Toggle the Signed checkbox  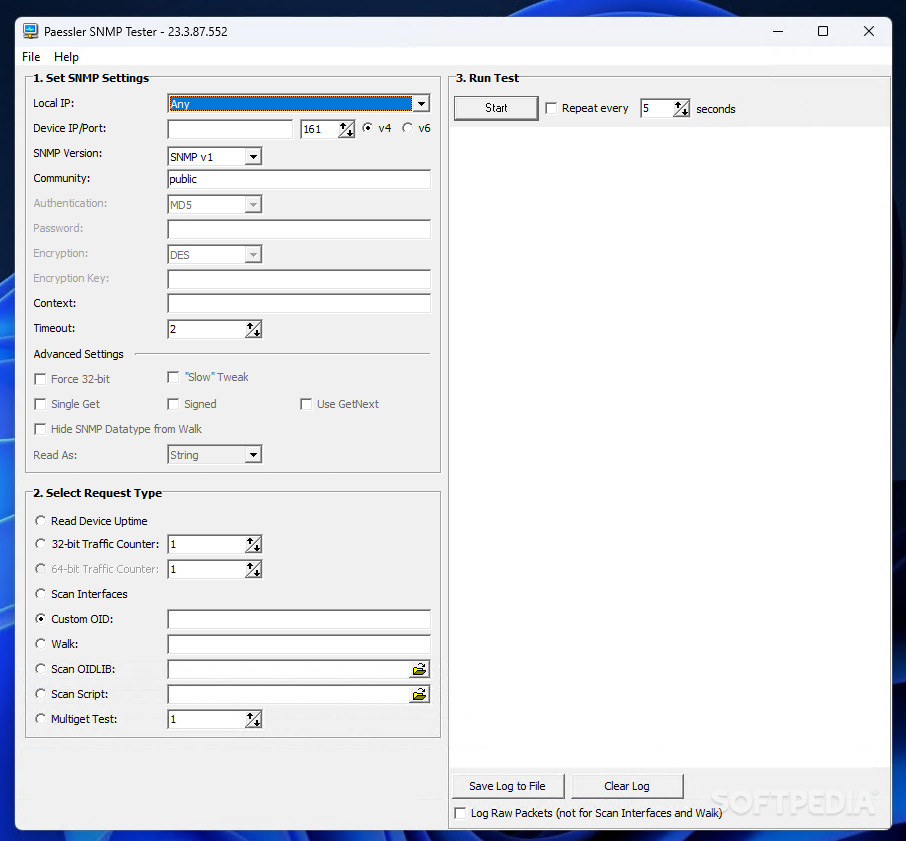173,404
